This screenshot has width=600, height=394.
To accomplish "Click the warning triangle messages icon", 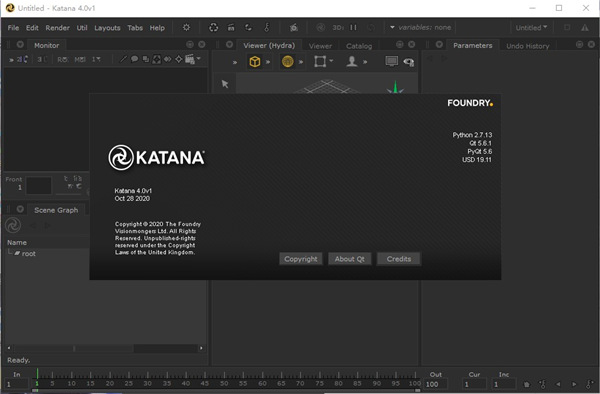I will pyautogui.click(x=585, y=28).
